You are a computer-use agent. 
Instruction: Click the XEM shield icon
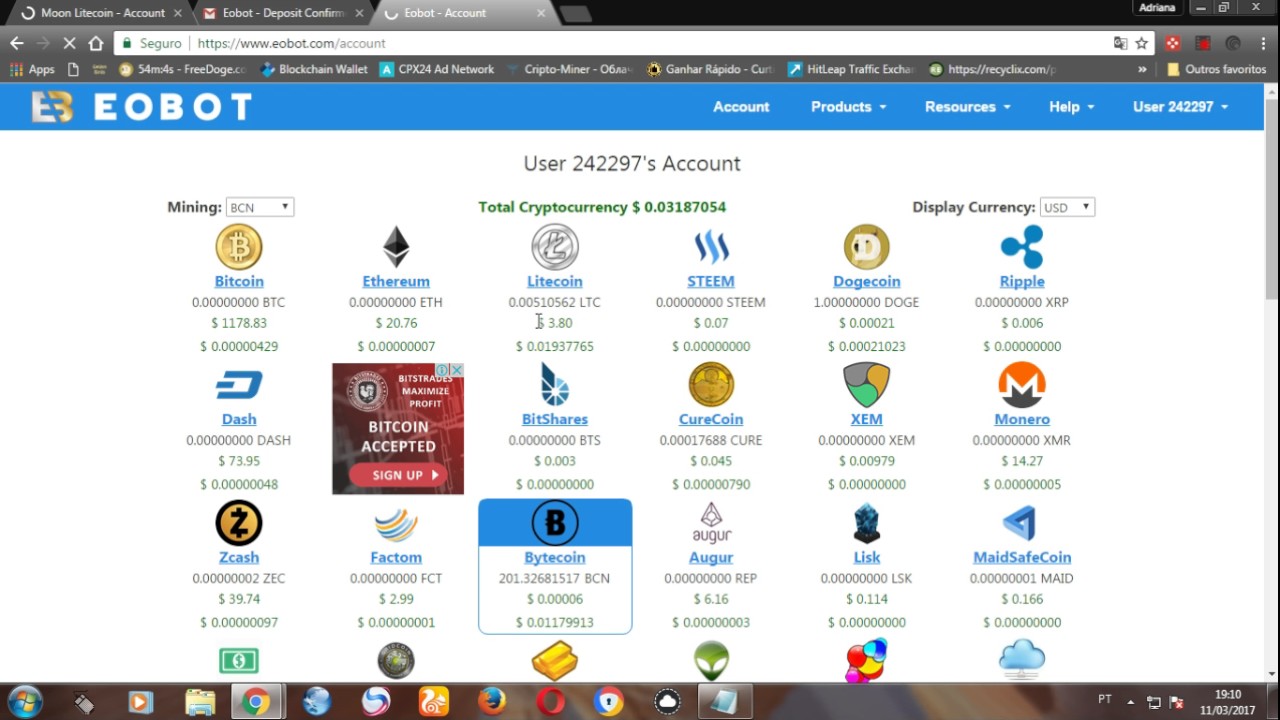(867, 385)
